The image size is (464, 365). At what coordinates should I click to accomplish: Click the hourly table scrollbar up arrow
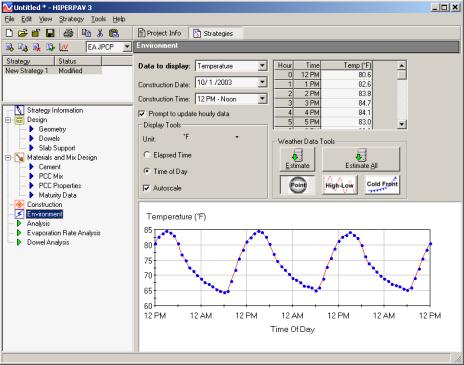(x=402, y=65)
